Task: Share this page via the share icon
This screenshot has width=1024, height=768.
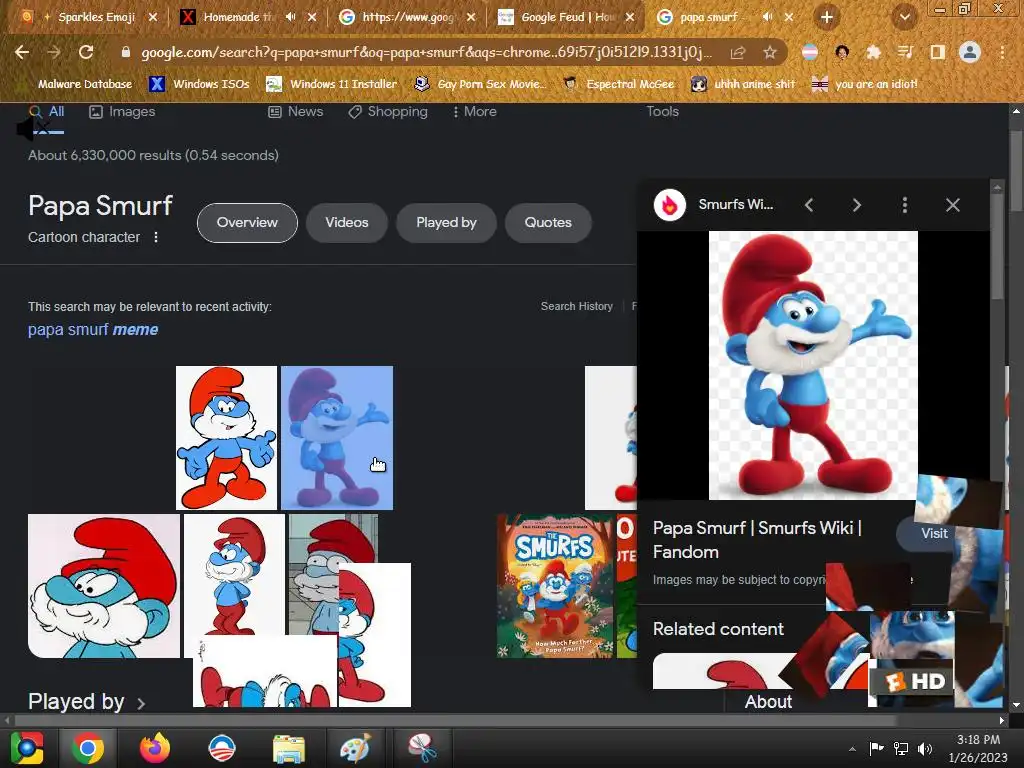Action: coord(738,52)
